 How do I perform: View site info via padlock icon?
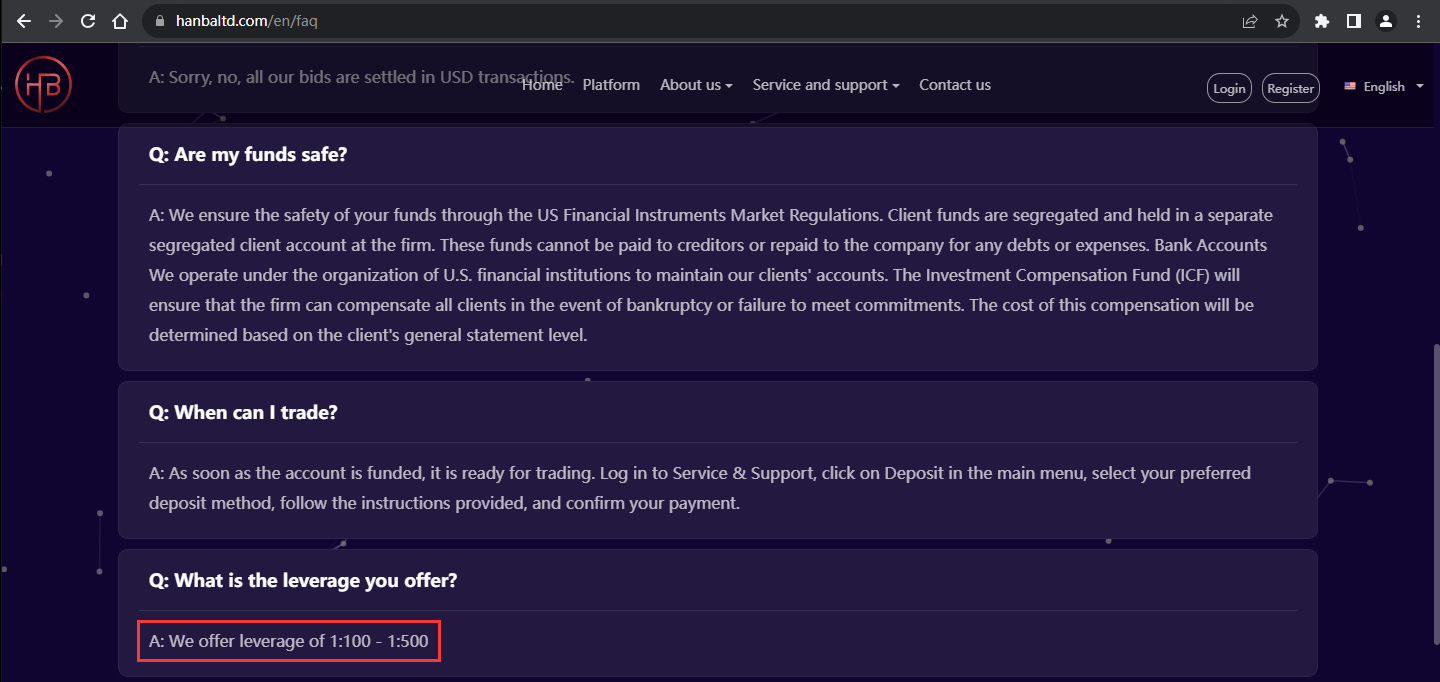point(160,21)
